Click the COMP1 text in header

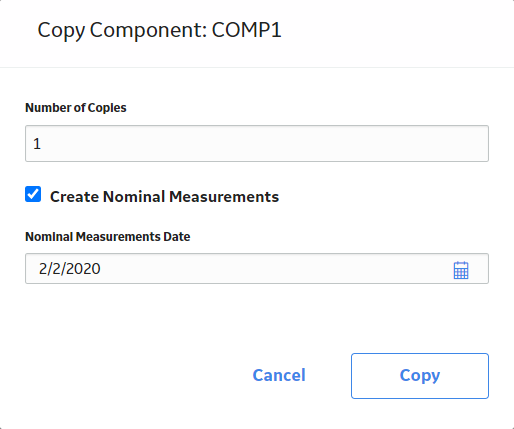point(247,30)
